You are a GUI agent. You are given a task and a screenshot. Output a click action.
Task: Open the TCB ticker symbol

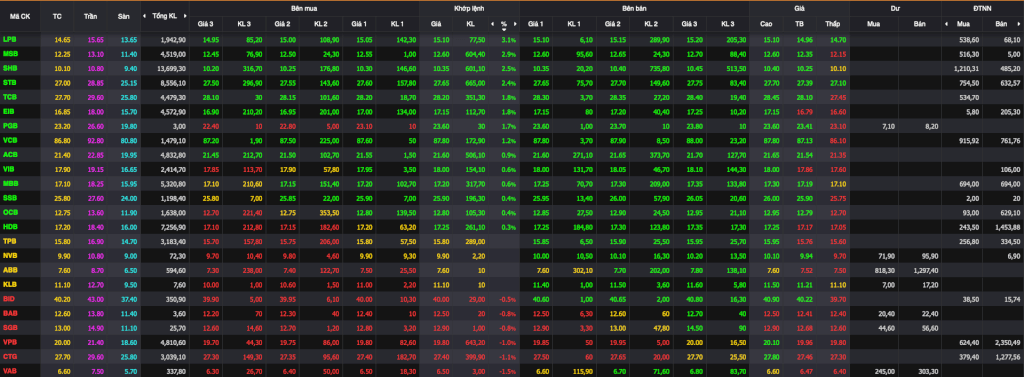(x=10, y=96)
